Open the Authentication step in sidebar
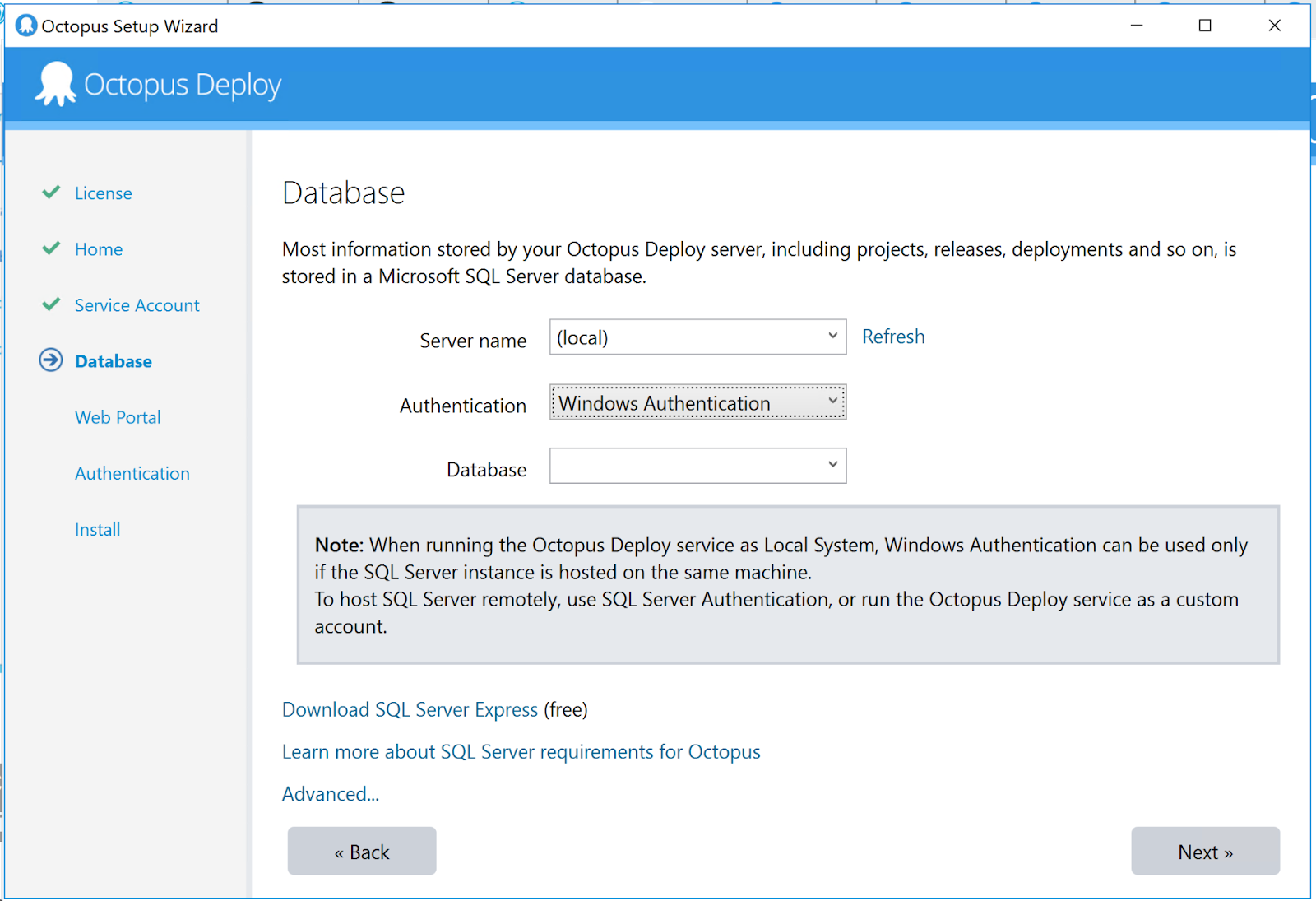 tap(132, 473)
